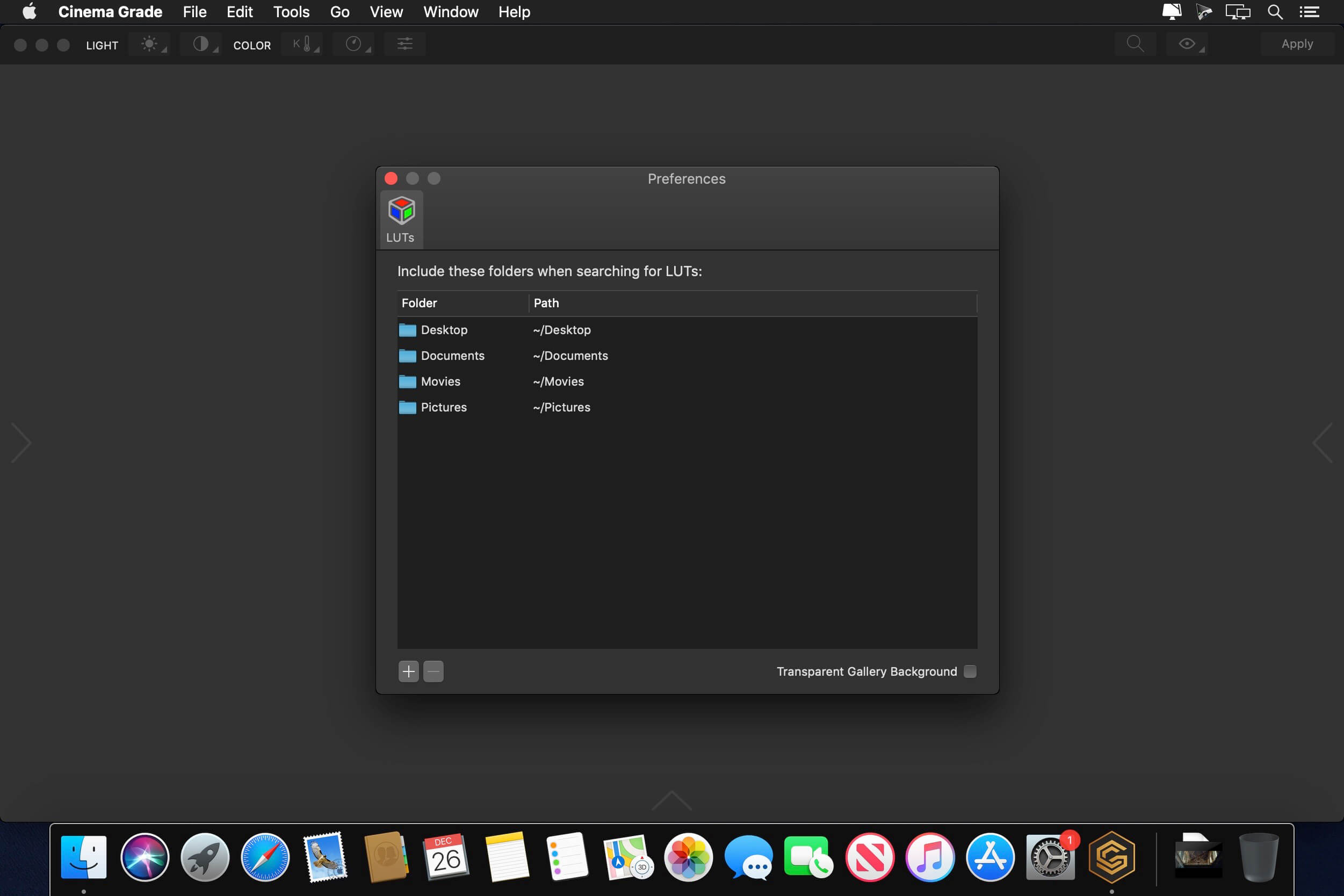1344x896 pixels.
Task: Open iTunes music icon in Dock
Action: (930, 857)
